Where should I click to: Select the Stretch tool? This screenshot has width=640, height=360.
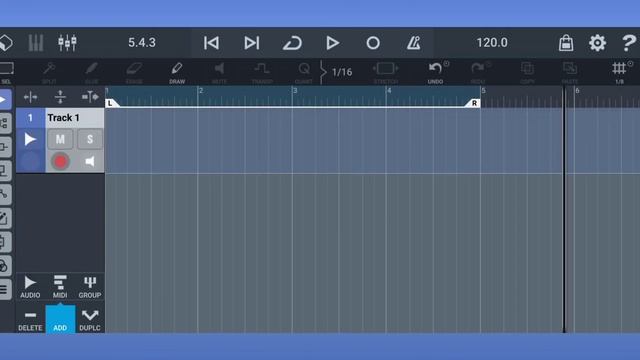[386, 72]
